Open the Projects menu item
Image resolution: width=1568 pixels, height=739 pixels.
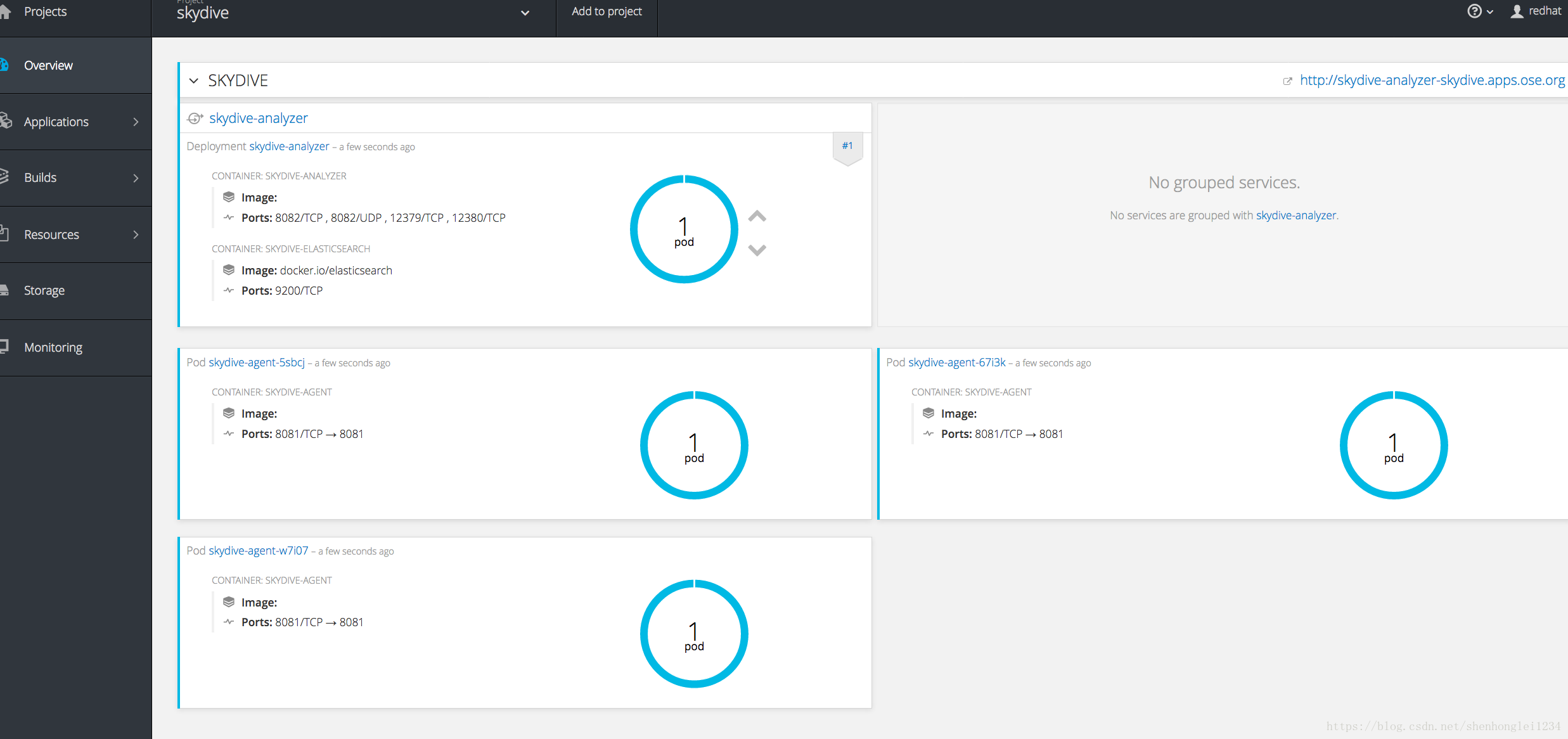pyautogui.click(x=45, y=12)
